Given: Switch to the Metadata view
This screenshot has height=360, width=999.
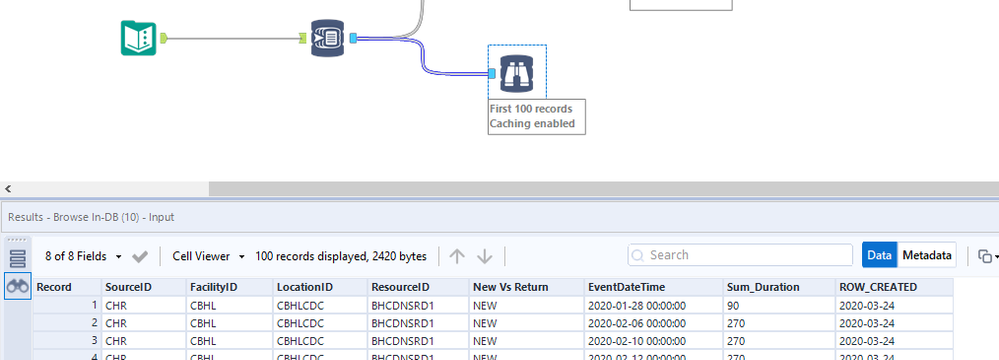Looking at the screenshot, I should (927, 255).
